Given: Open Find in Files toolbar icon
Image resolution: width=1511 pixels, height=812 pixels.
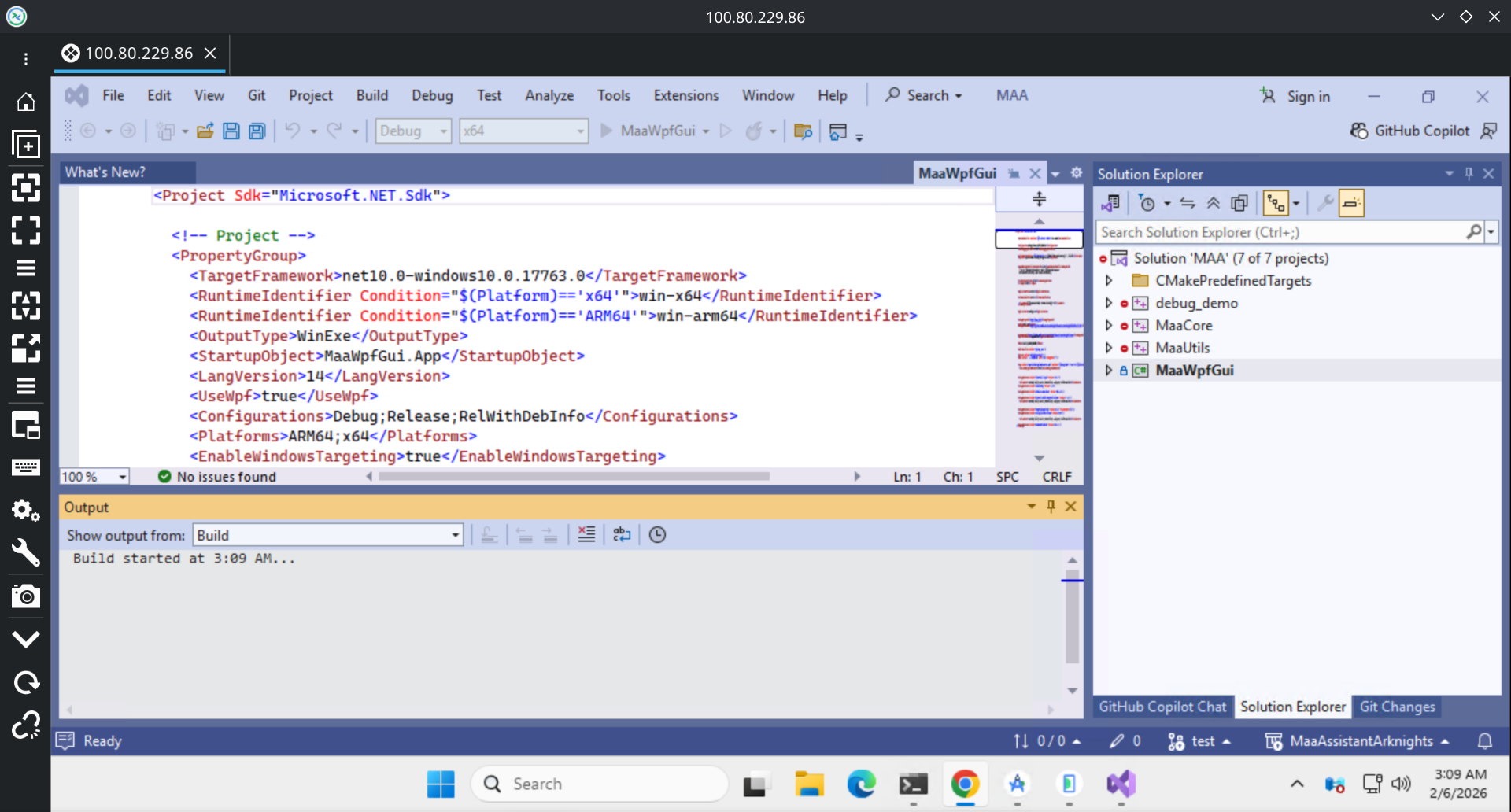Looking at the screenshot, I should pos(803,131).
